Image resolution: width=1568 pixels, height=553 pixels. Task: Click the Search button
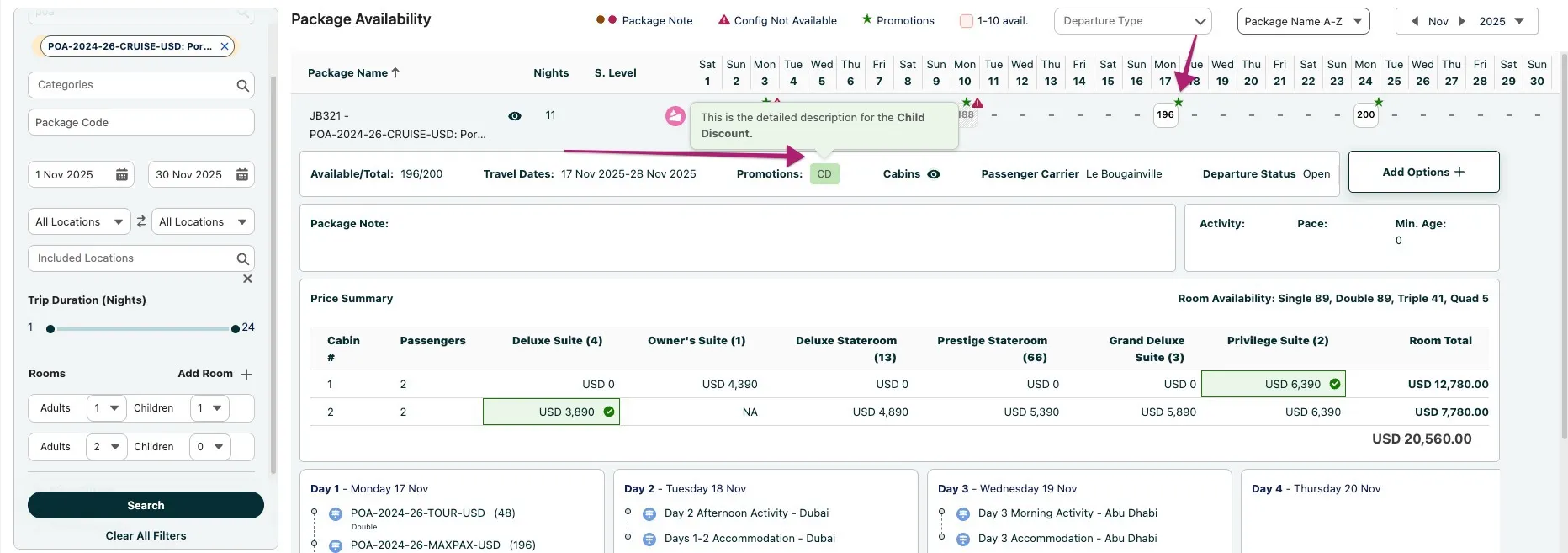146,505
